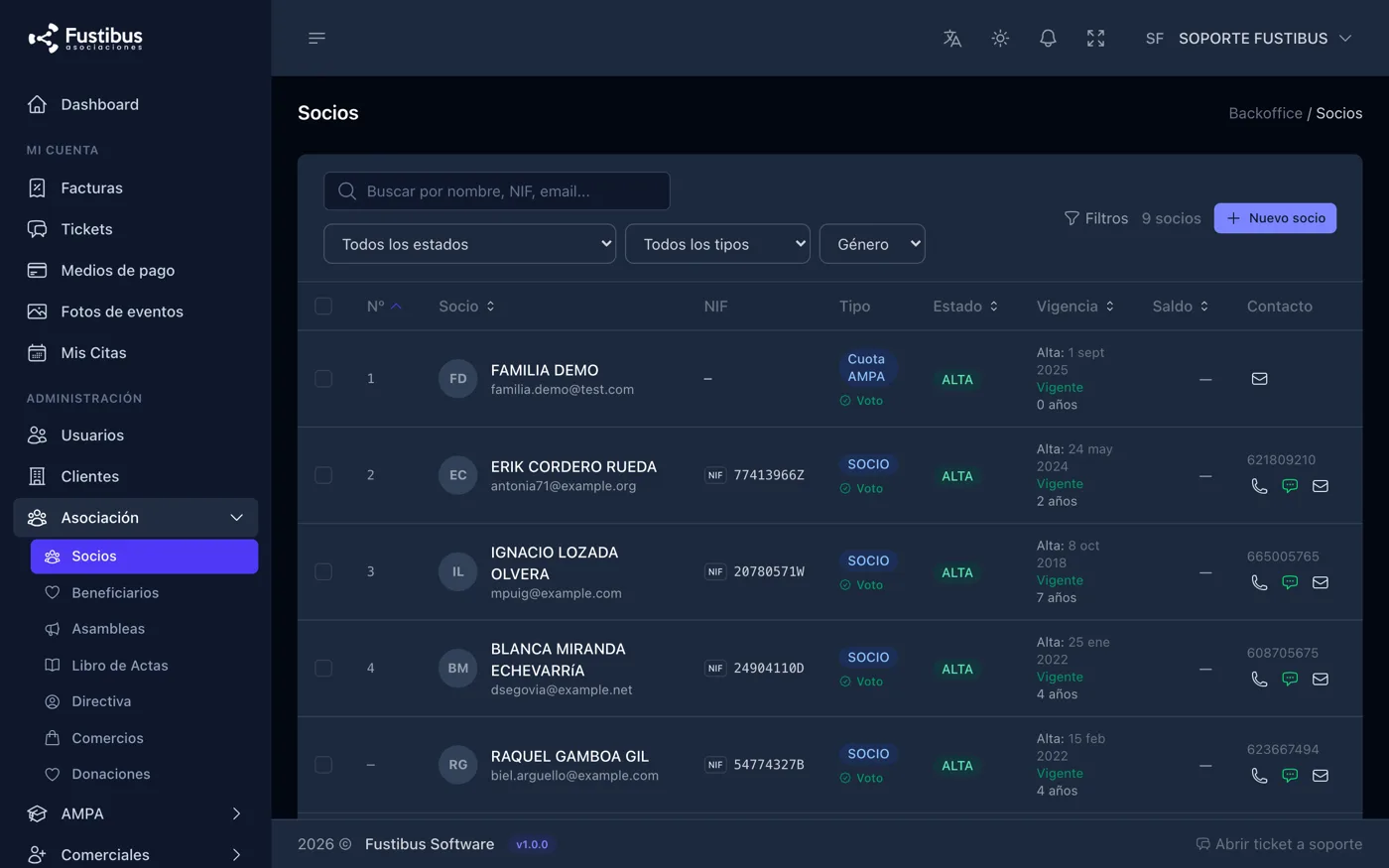The image size is (1389, 868).
Task: Go to Facturas in Mi Cuenta
Action: pos(91,187)
